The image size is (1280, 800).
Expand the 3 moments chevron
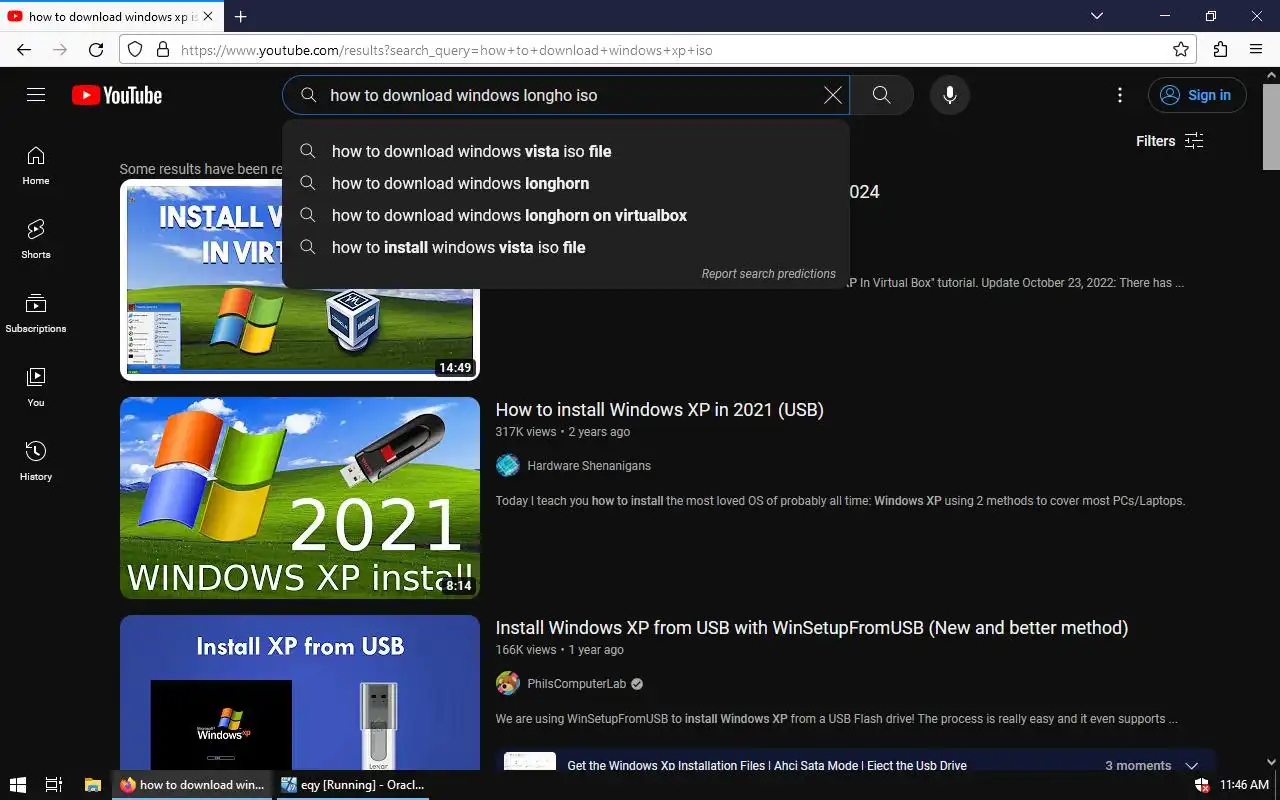[1191, 765]
